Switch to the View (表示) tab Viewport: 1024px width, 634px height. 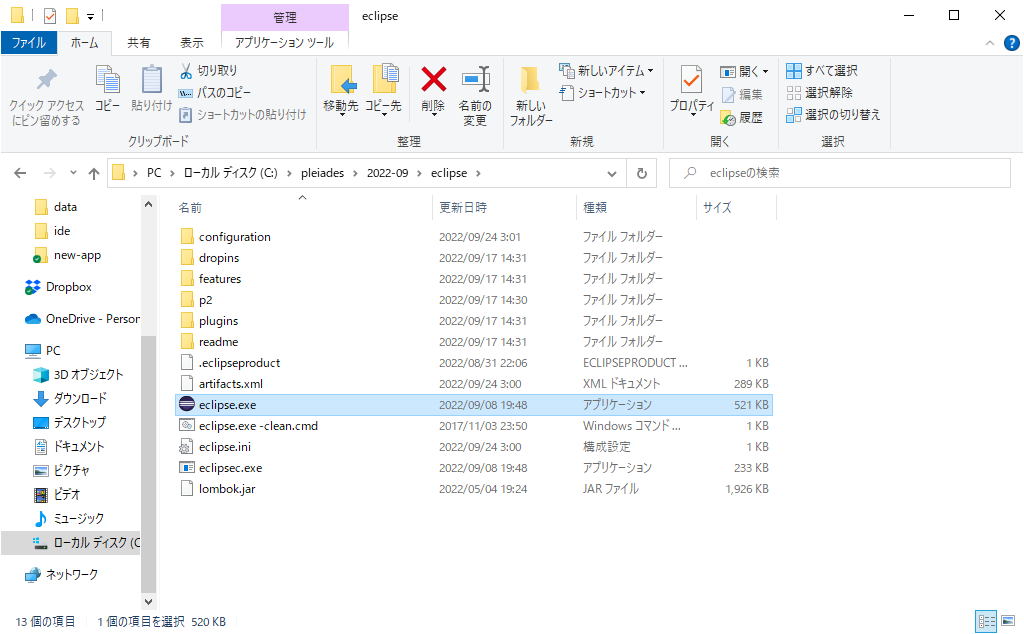coord(191,43)
